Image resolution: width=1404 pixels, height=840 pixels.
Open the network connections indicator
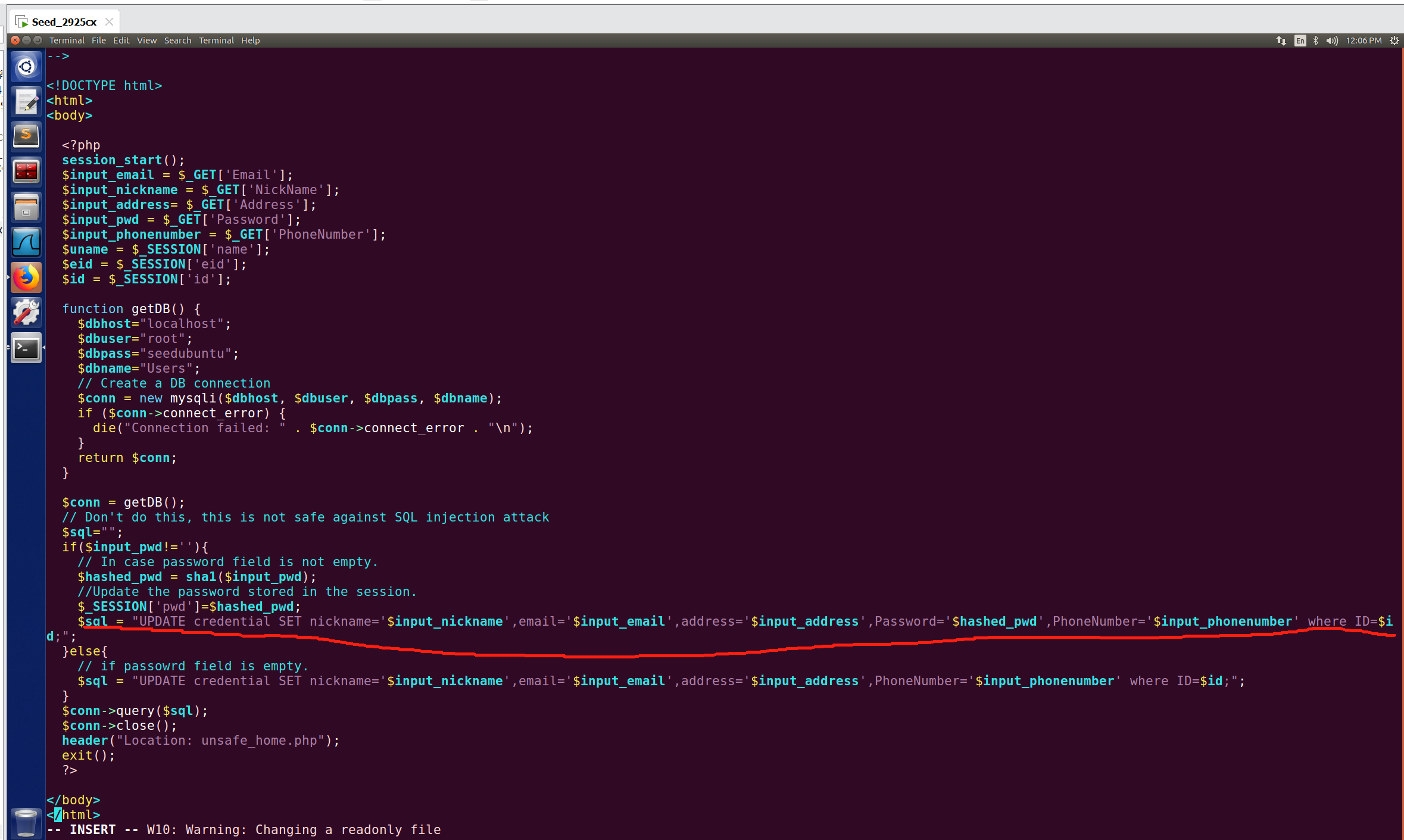(1281, 40)
